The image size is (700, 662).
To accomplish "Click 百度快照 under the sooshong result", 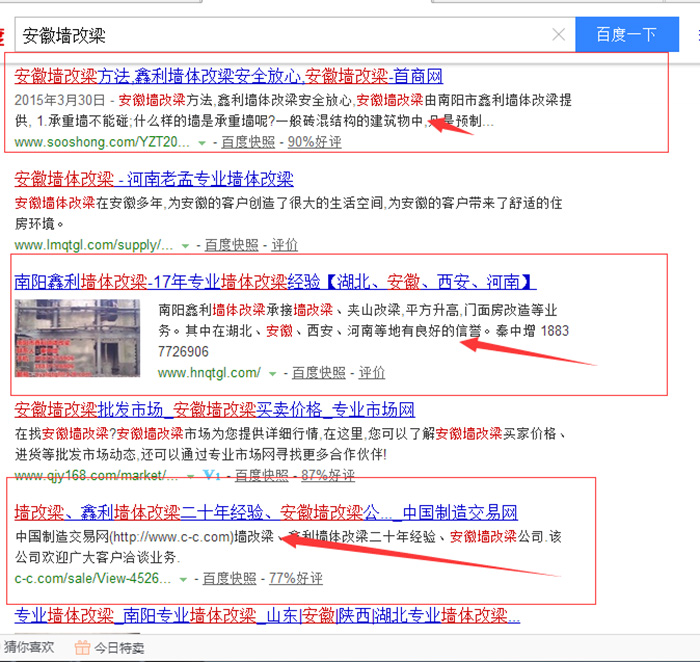I will [x=248, y=142].
